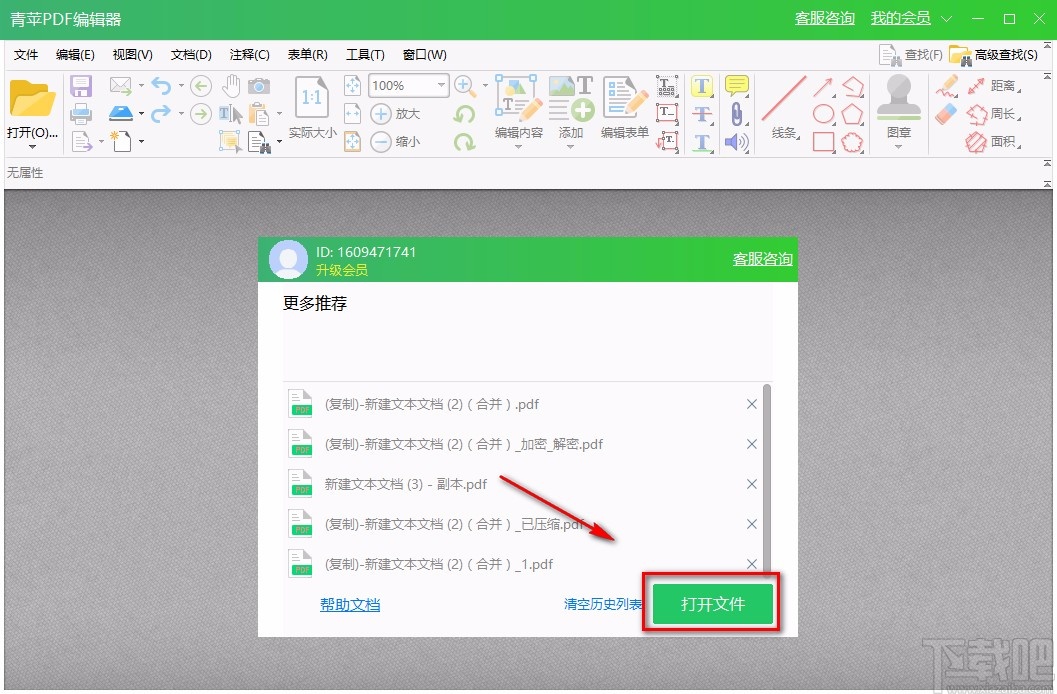Expand the undo history dropdown arrow

[181, 86]
